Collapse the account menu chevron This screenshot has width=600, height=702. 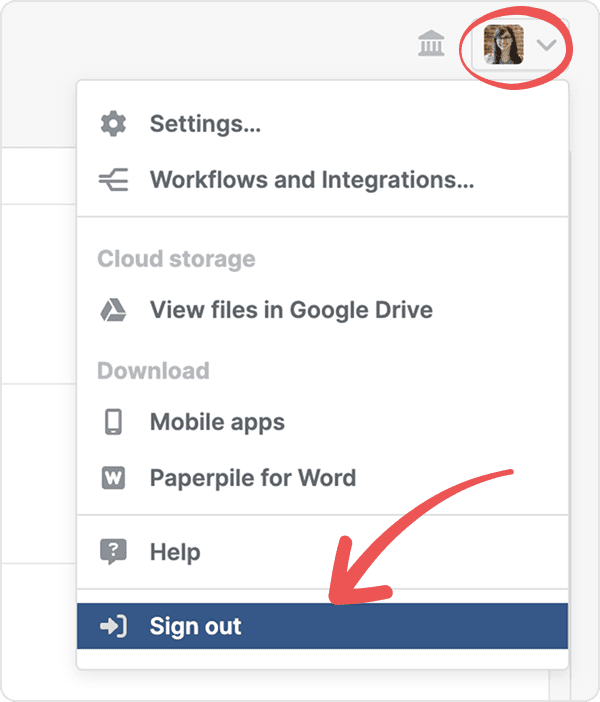pos(546,45)
